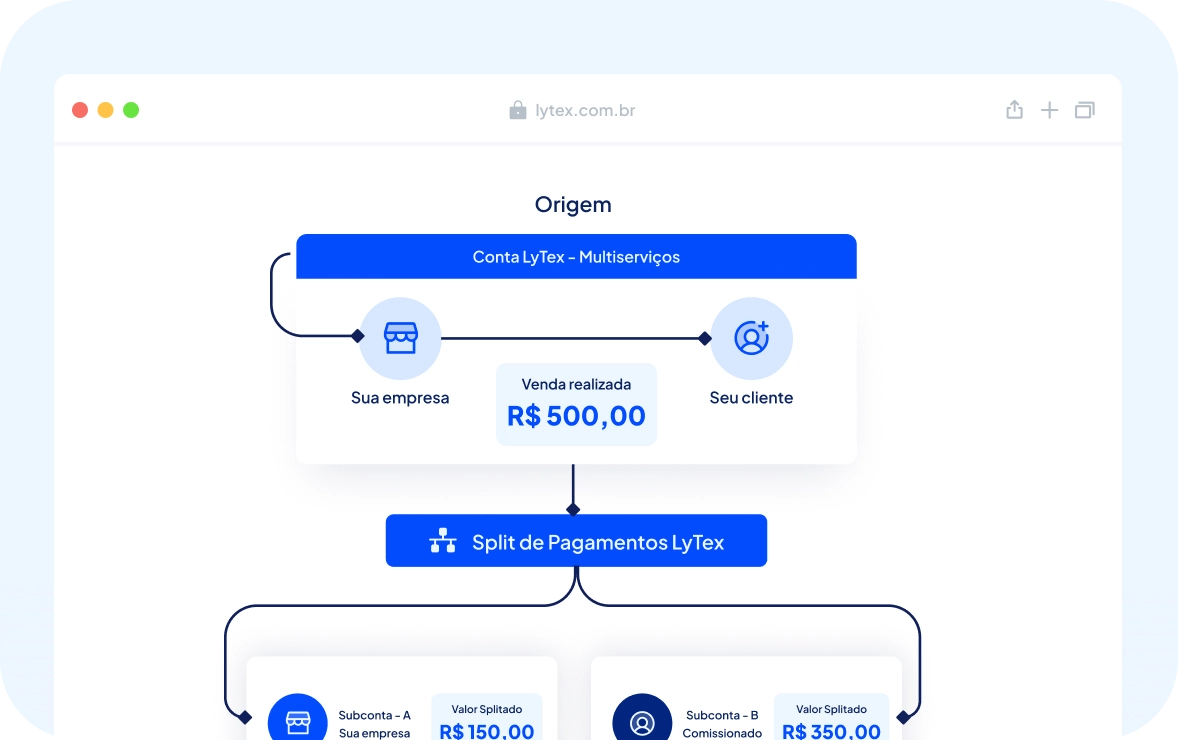
Task: Click the Comissionado label
Action: point(722,733)
